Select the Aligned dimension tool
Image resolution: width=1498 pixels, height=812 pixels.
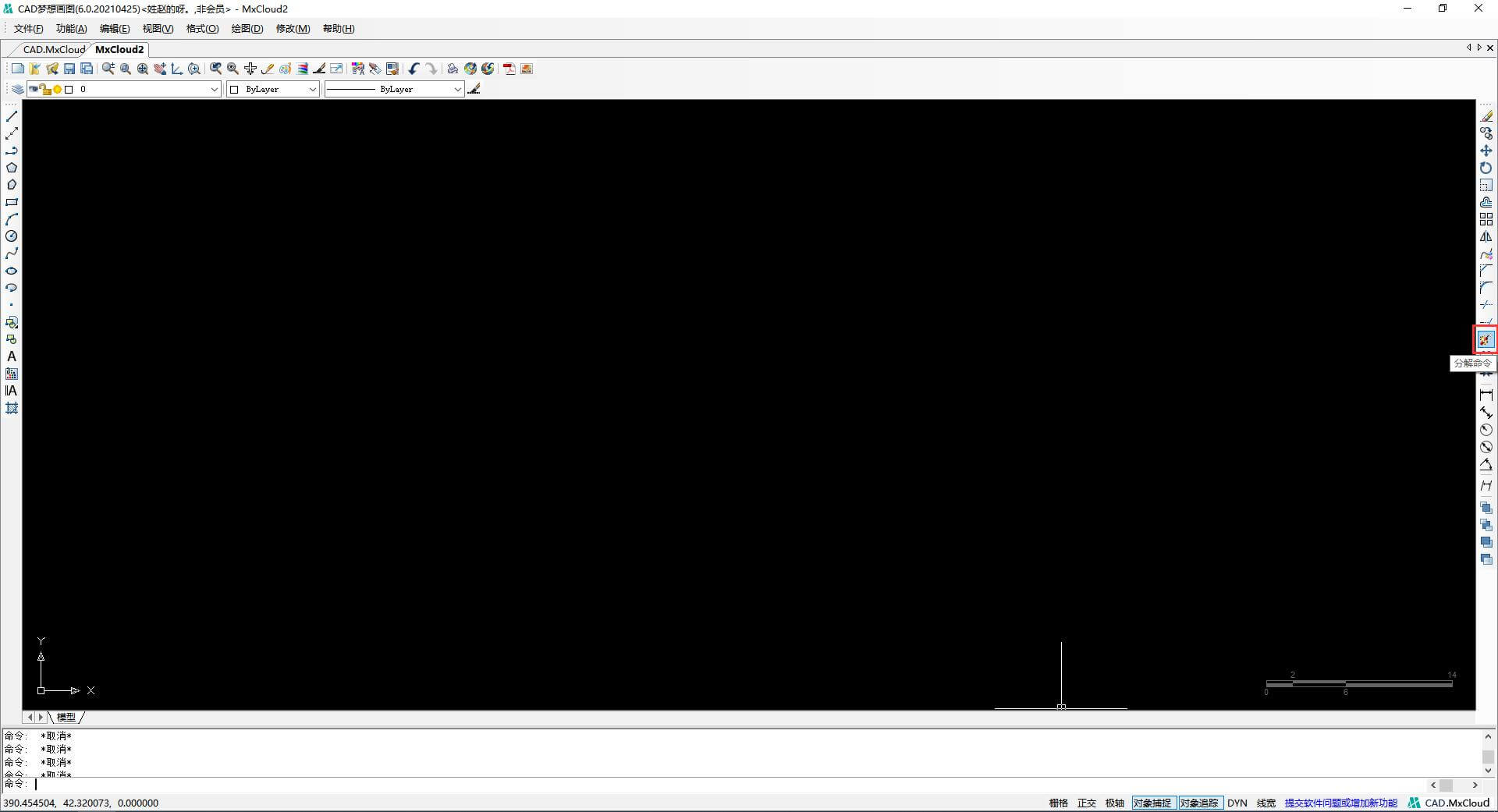[1486, 413]
